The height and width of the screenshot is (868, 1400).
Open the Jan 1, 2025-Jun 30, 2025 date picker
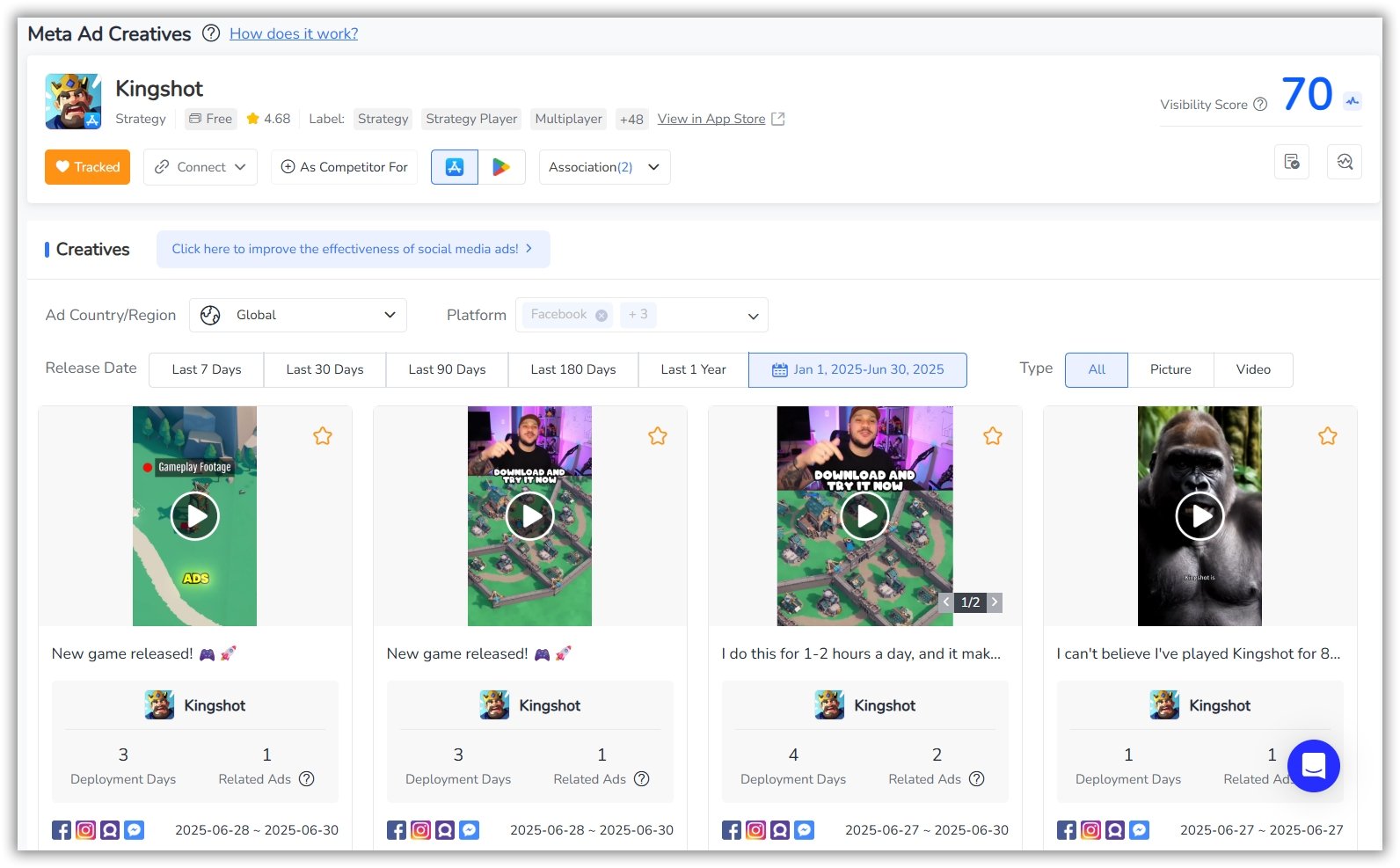point(857,369)
